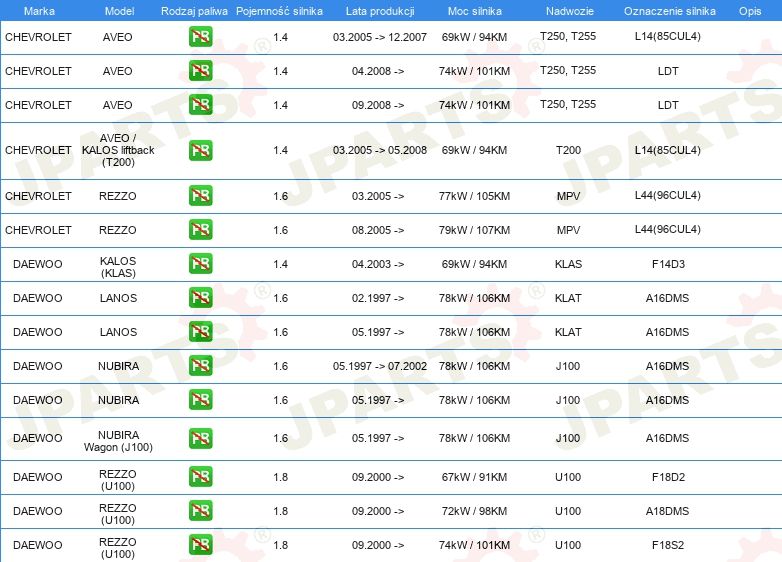Click the Moc silnika column header
Screen dimensions: 782x562
click(x=475, y=11)
